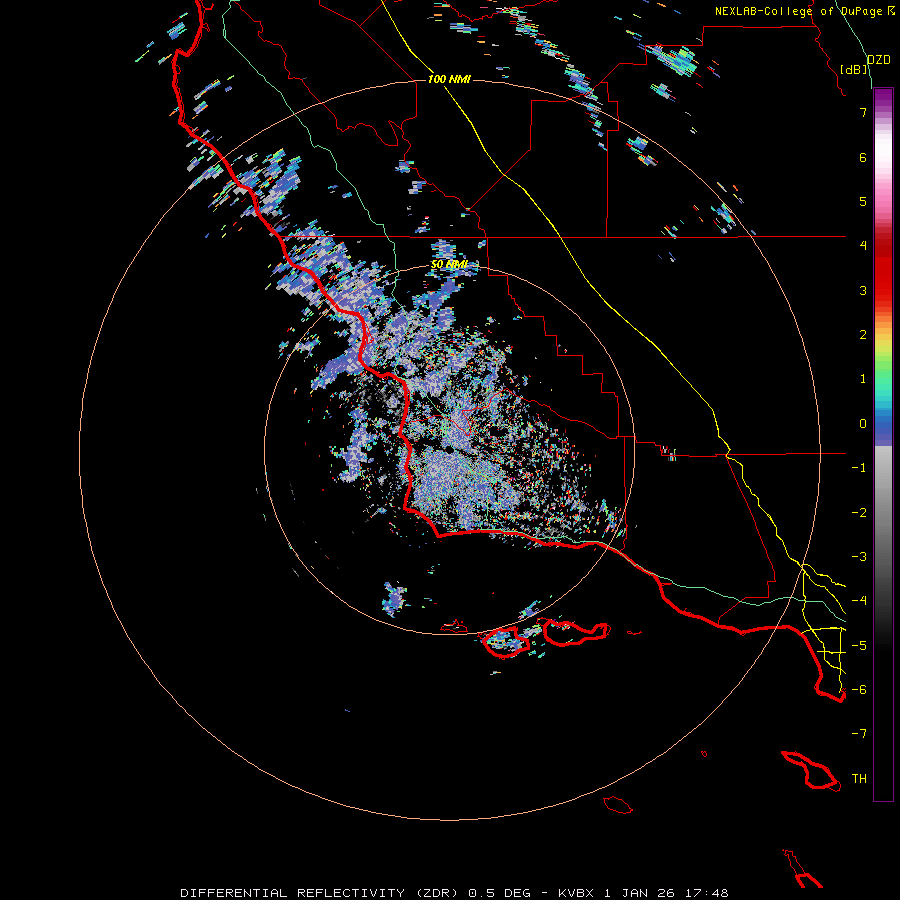Select the TH threshold label on the scale

pyautogui.click(x=859, y=778)
